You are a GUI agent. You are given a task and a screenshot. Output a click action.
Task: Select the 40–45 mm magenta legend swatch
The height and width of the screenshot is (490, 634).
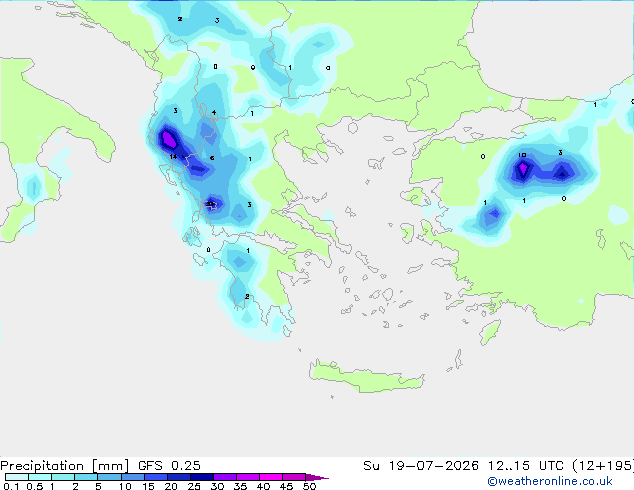[x=271, y=477]
